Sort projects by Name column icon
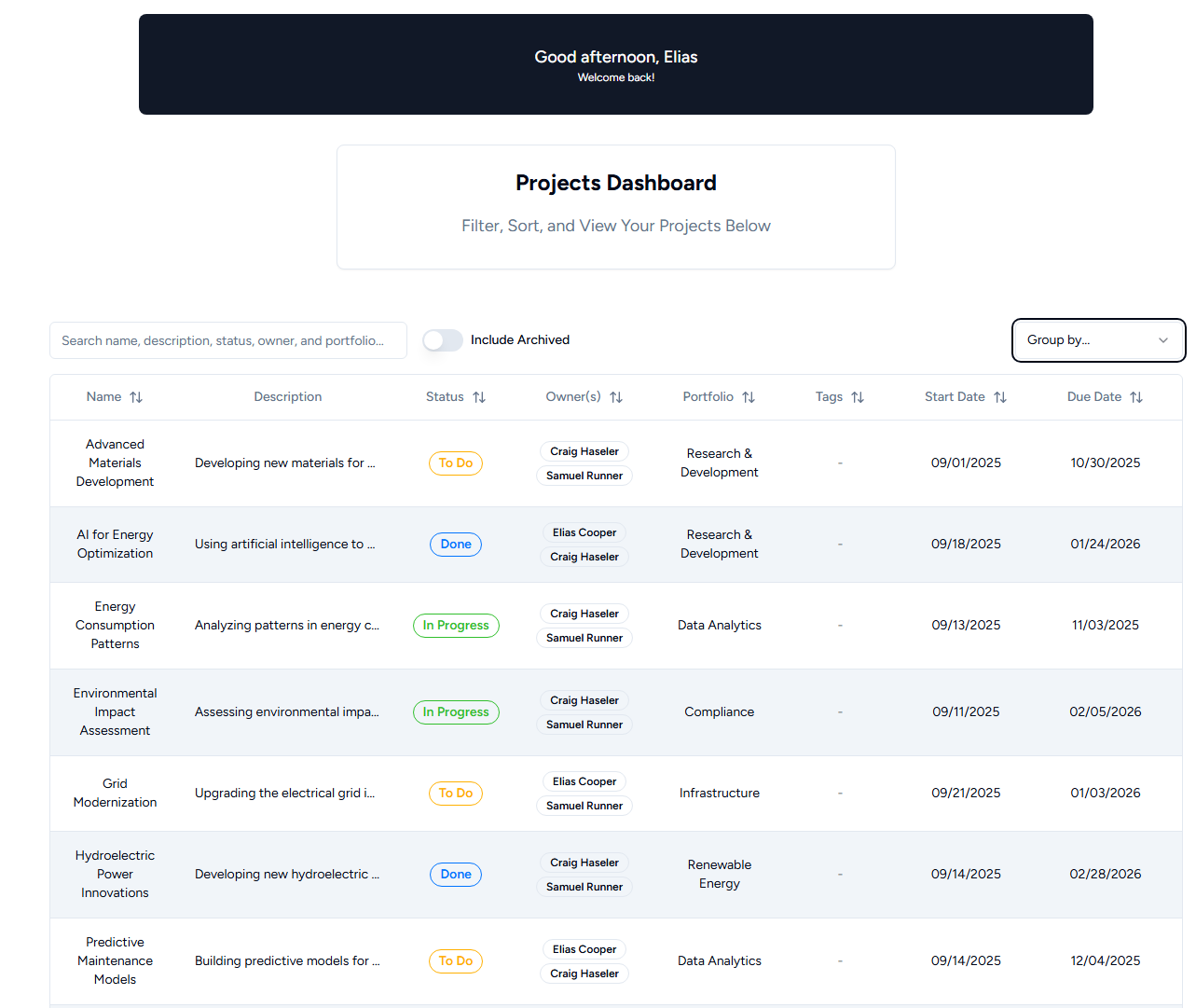1196x1008 pixels. click(136, 397)
